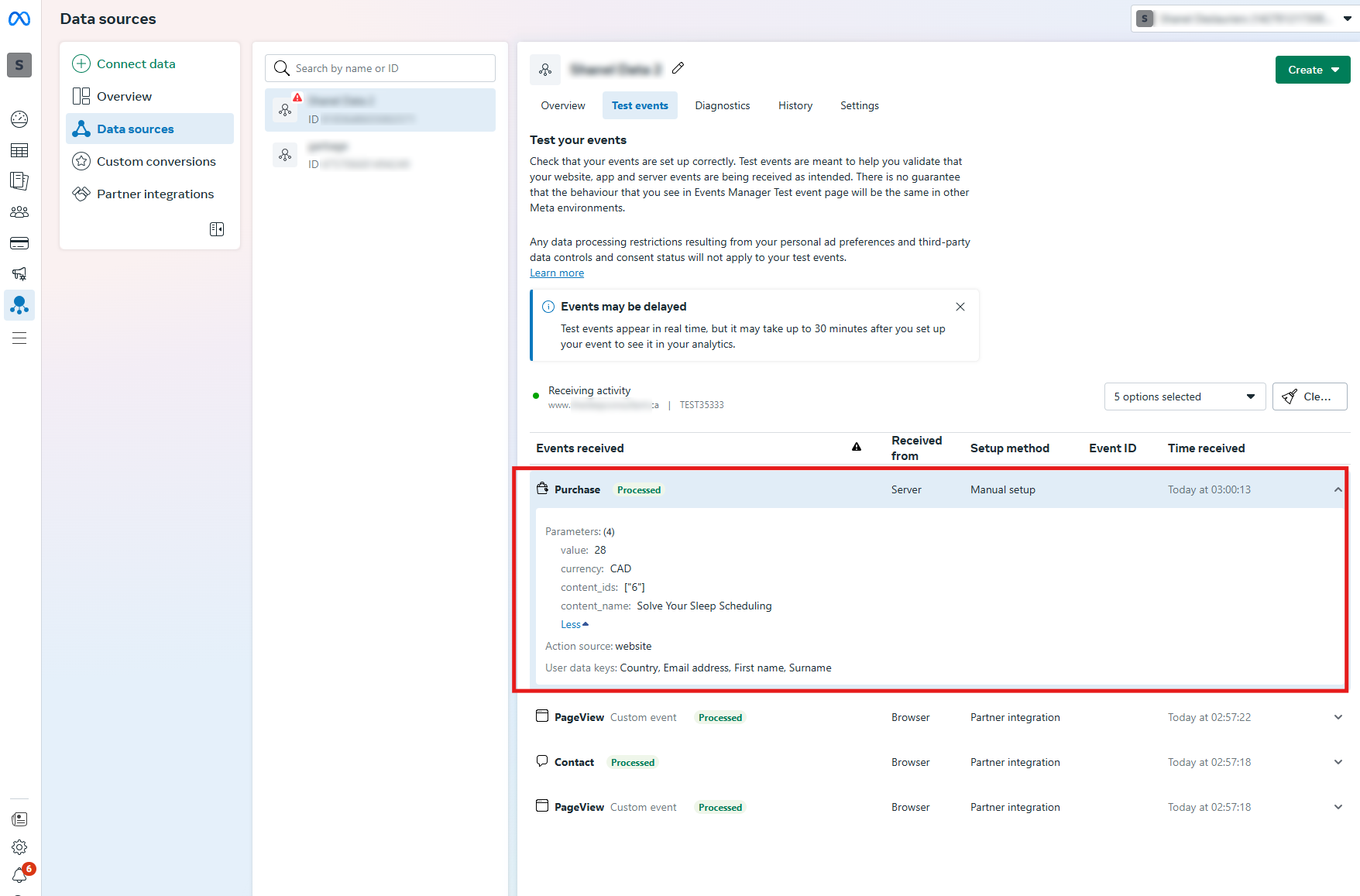This screenshot has width=1360, height=896.
Task: Open the Audiences people icon in sidebar
Action: click(x=19, y=212)
